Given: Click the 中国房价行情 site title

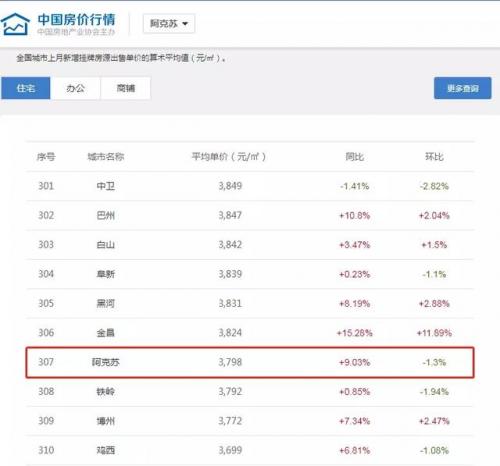Looking at the screenshot, I should pyautogui.click(x=76, y=19).
